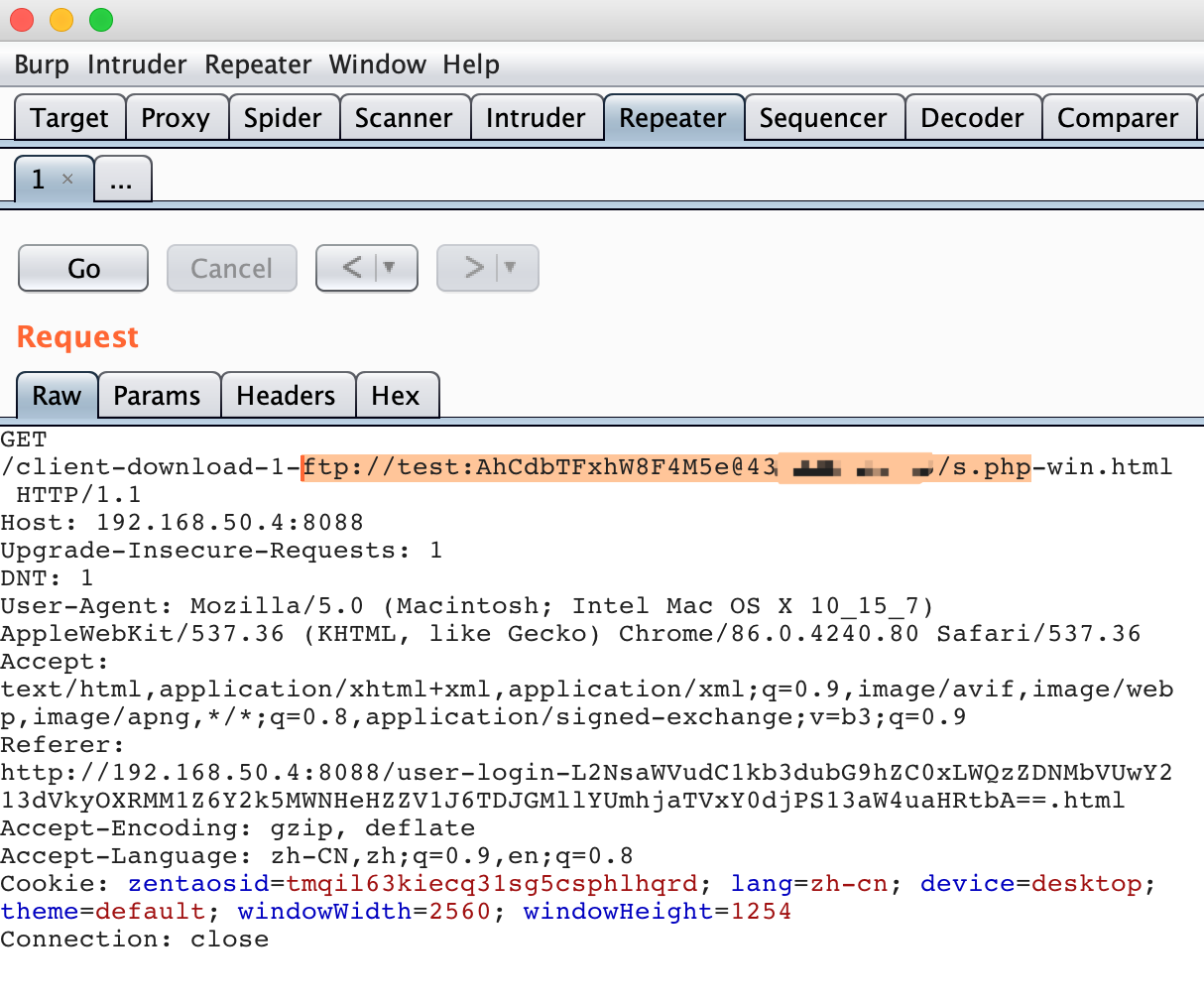Open the Help menu
This screenshot has width=1204, height=1006.
(471, 64)
